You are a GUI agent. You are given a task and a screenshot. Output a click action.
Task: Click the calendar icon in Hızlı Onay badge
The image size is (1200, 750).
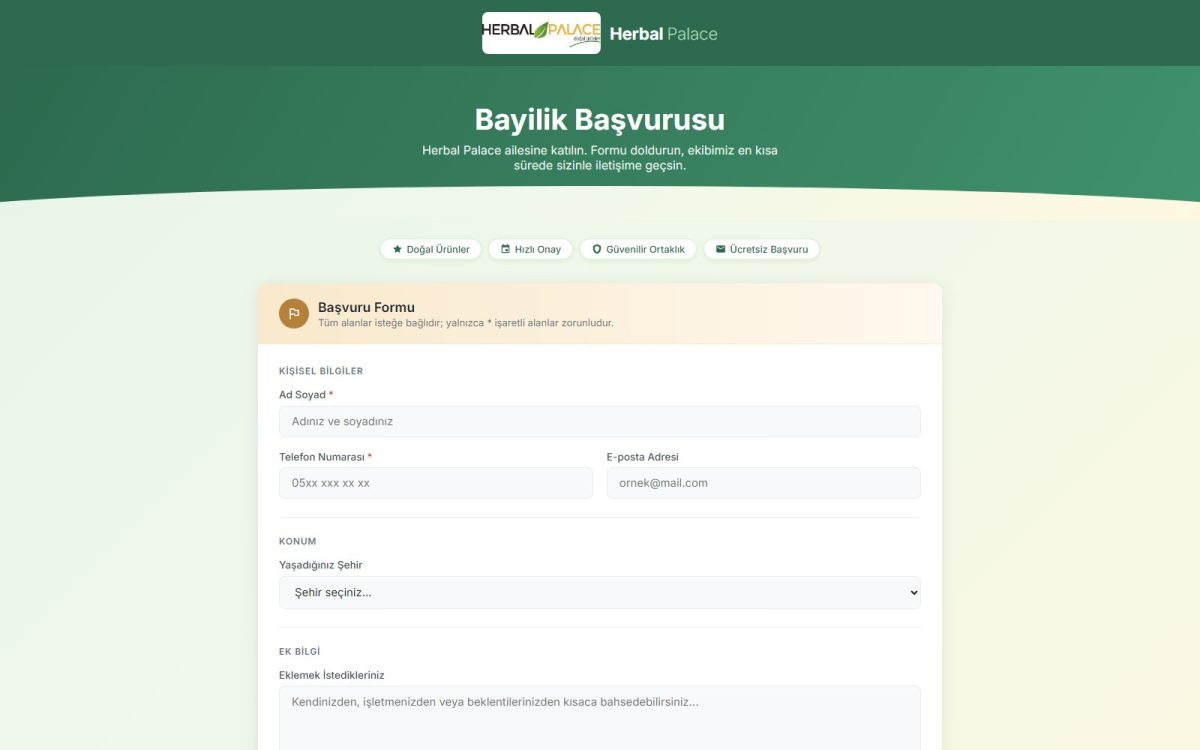[505, 249]
